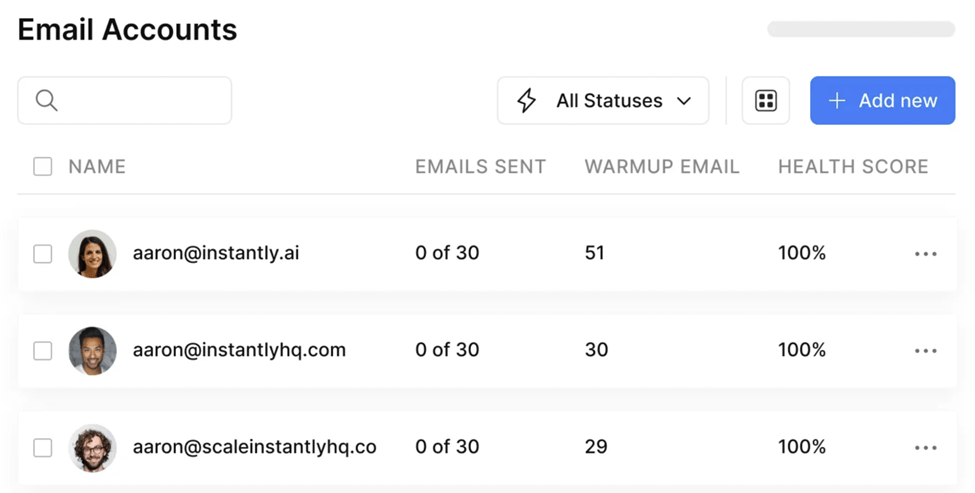Open three-dot menu for aaron@scaleinstantlyhq.co

click(926, 448)
